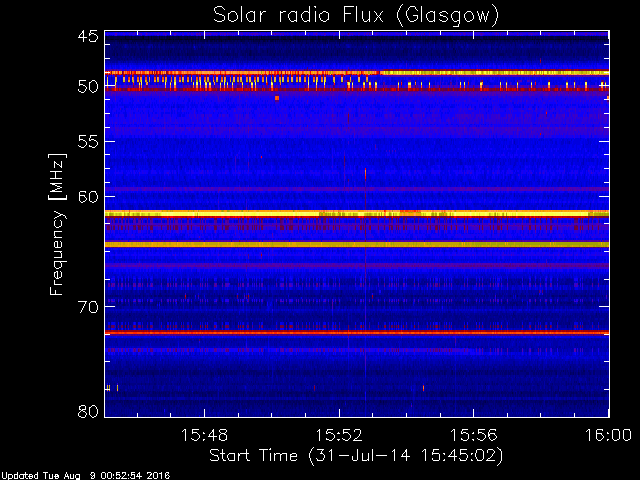Click the 80 MHz frequency label

click(x=88, y=411)
